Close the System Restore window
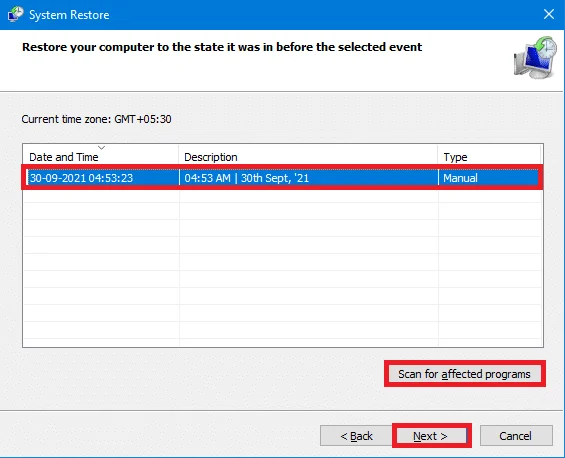 pyautogui.click(x=549, y=14)
